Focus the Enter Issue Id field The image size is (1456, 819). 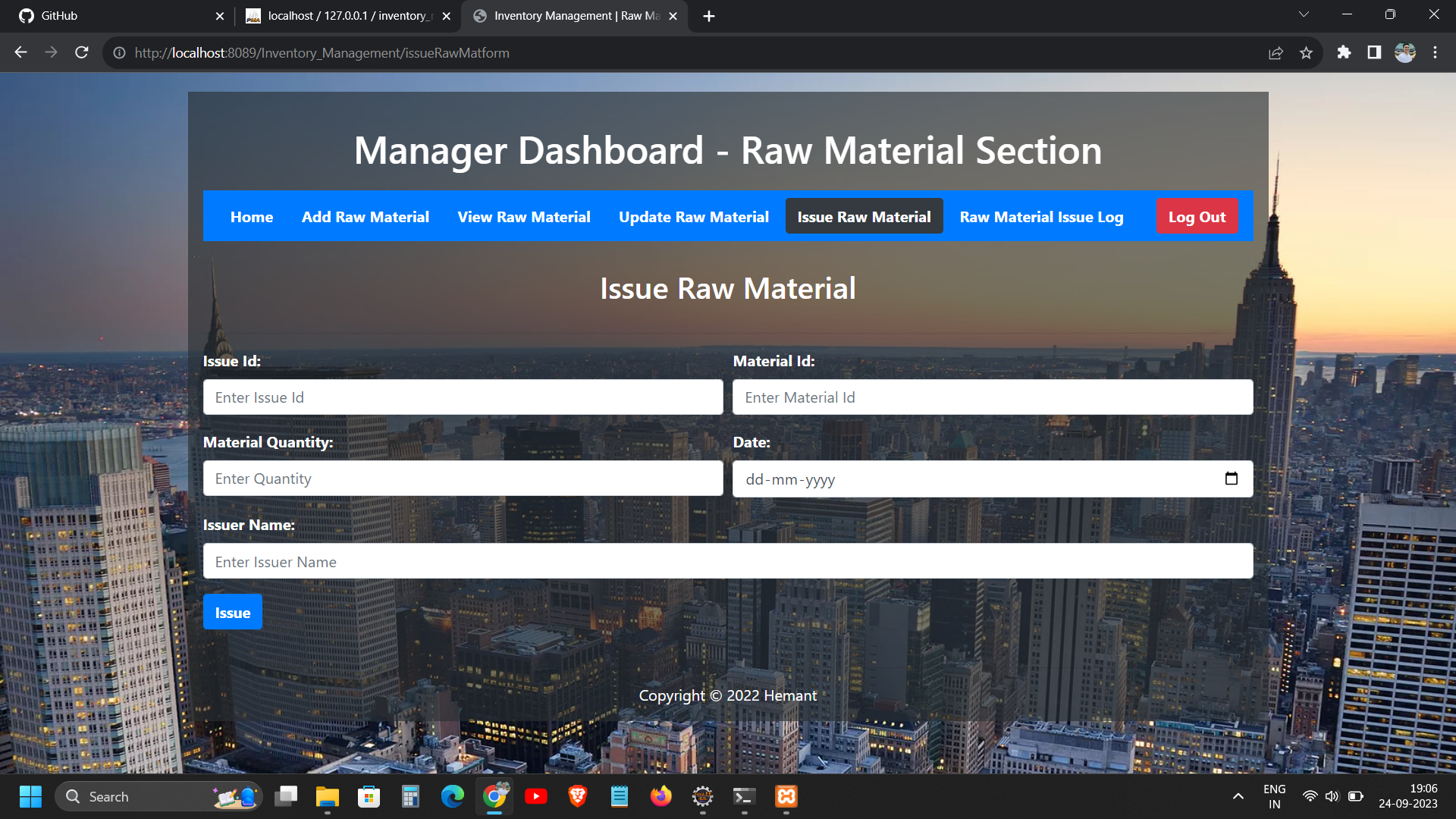pos(463,397)
